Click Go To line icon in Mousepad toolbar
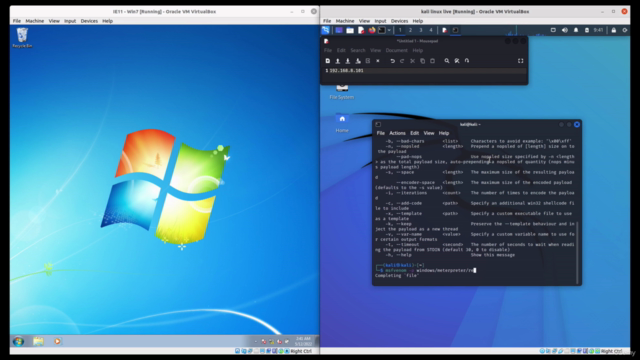Viewport: 640px width, 360px height. click(x=467, y=61)
